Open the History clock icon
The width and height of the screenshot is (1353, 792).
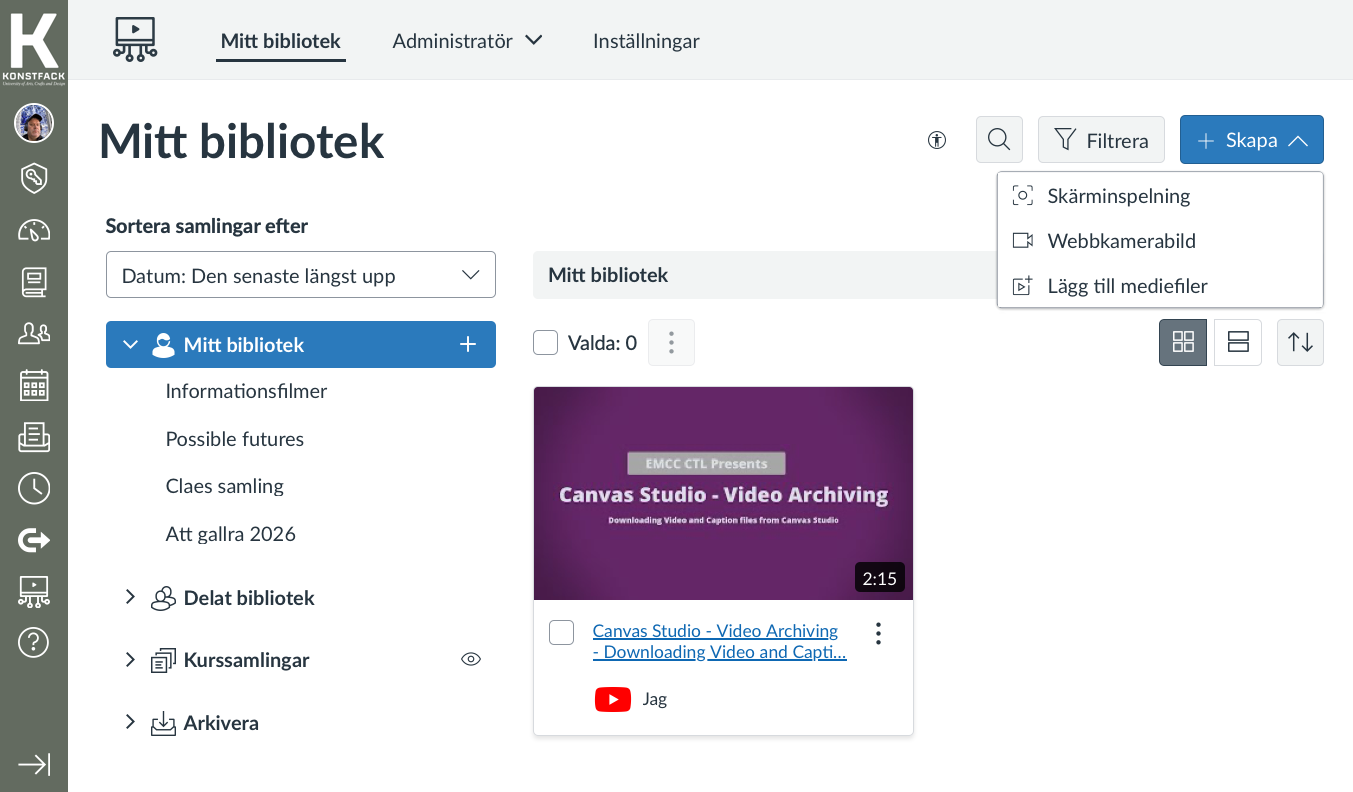click(34, 488)
